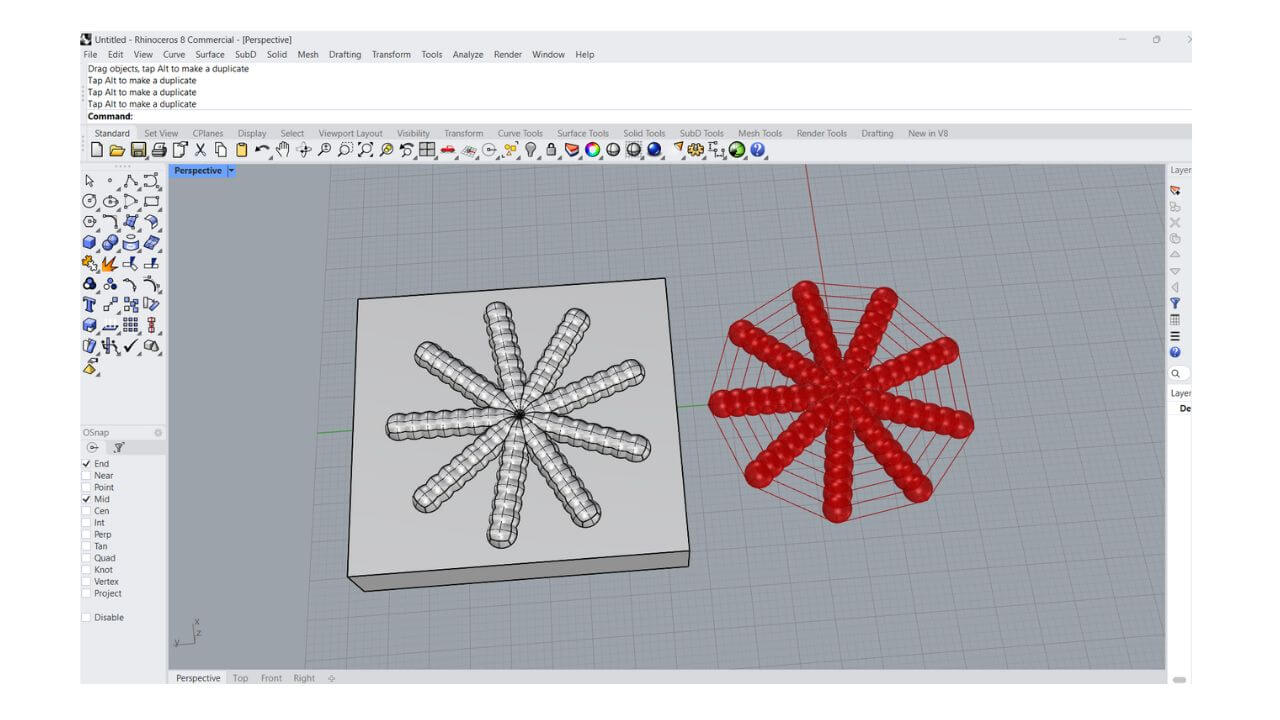Screen dimensions: 1280x720
Task: Select the Pan view hand tool
Action: click(283, 150)
